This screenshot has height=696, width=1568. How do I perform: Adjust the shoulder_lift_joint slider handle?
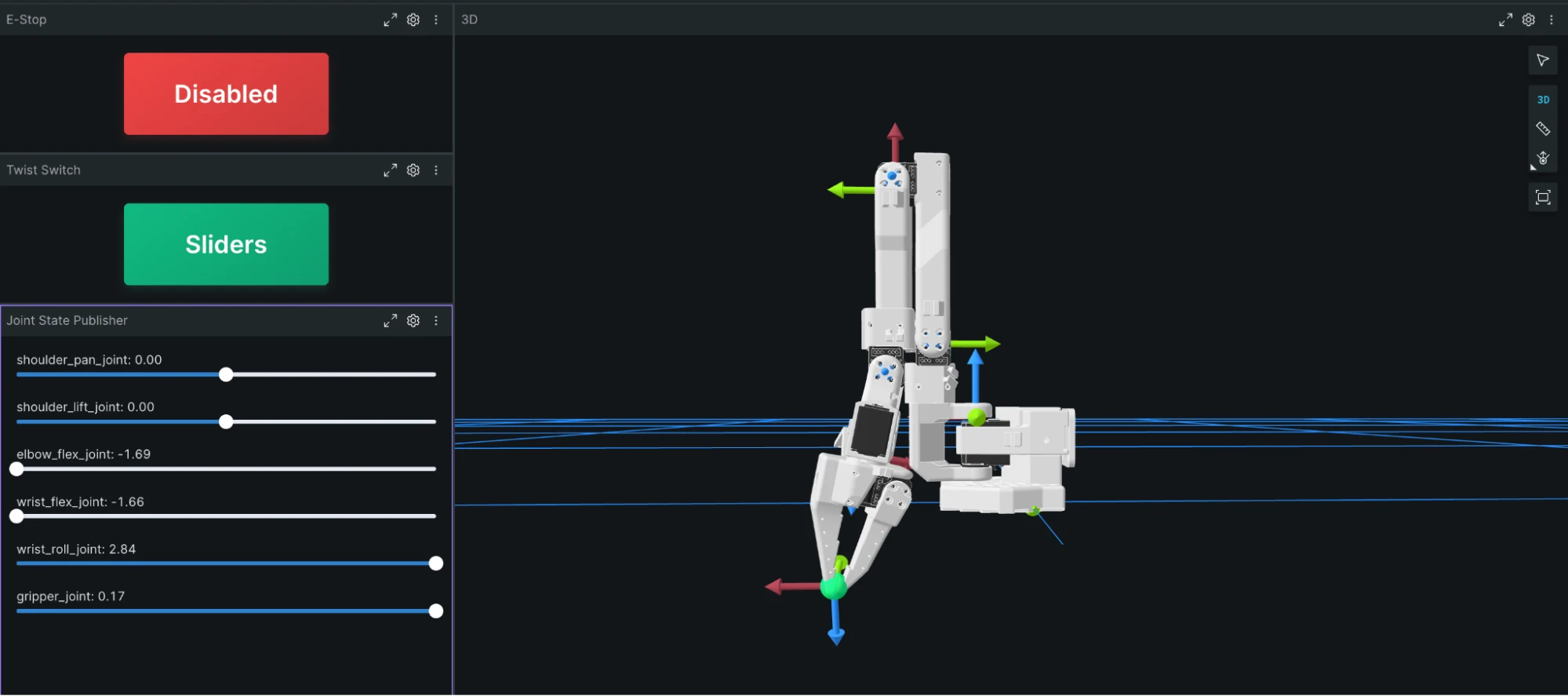(x=226, y=422)
